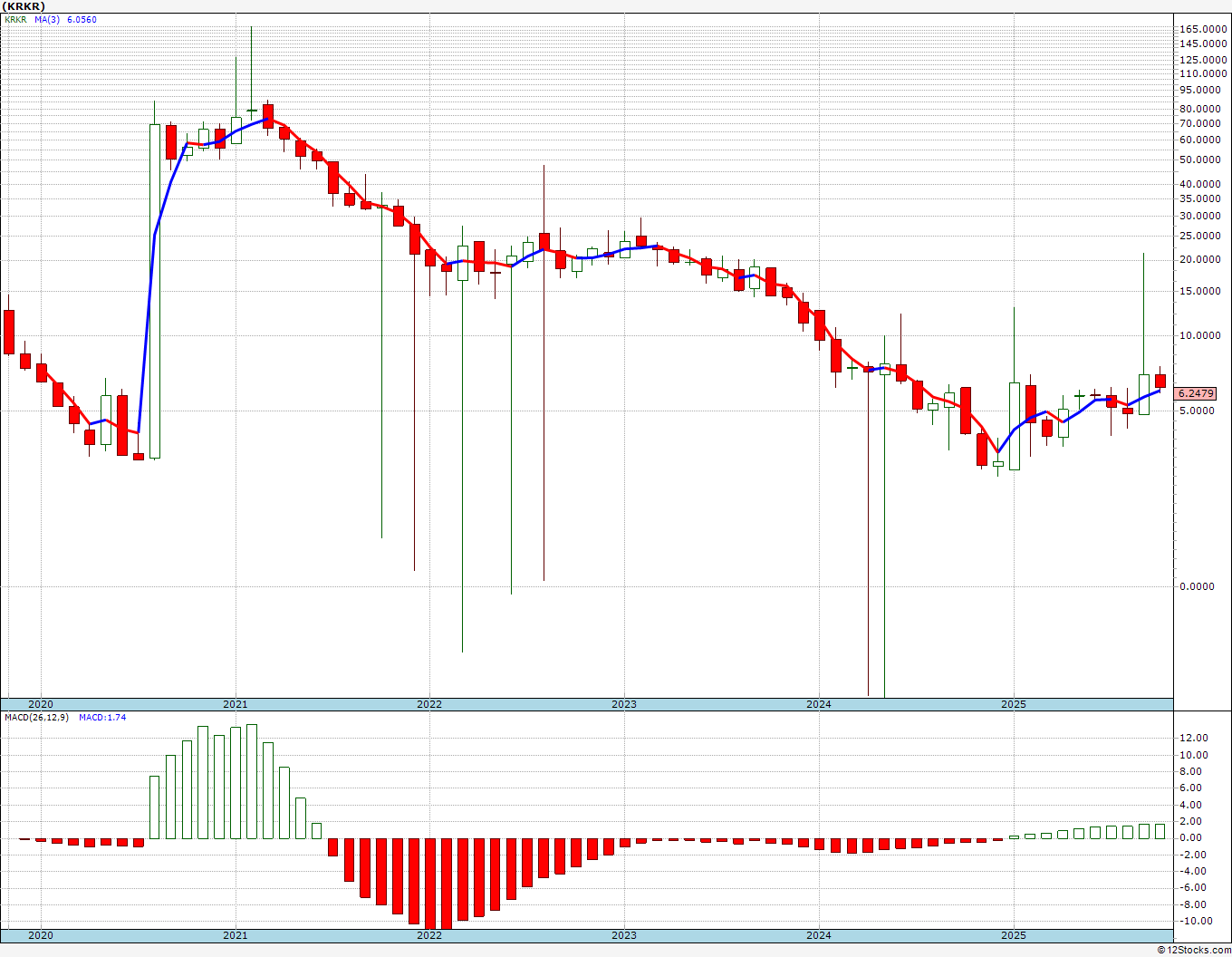Click the 165.0000 price axis label
1232x957 pixels.
point(1203,30)
